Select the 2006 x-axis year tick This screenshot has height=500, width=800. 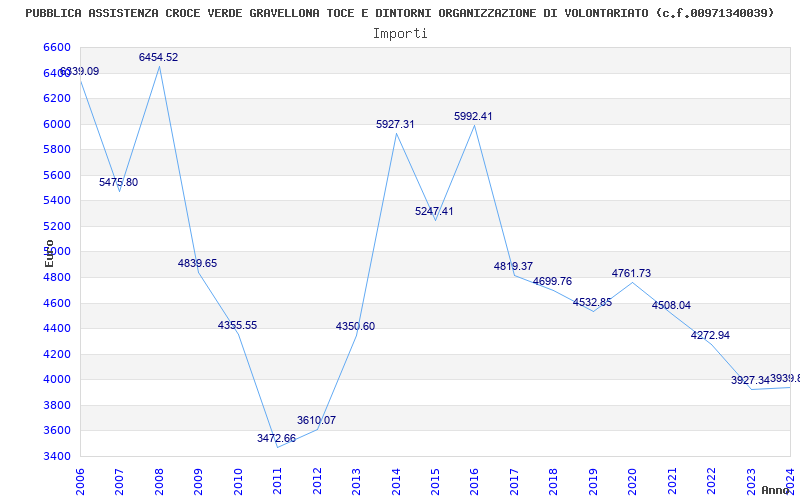coord(80,481)
